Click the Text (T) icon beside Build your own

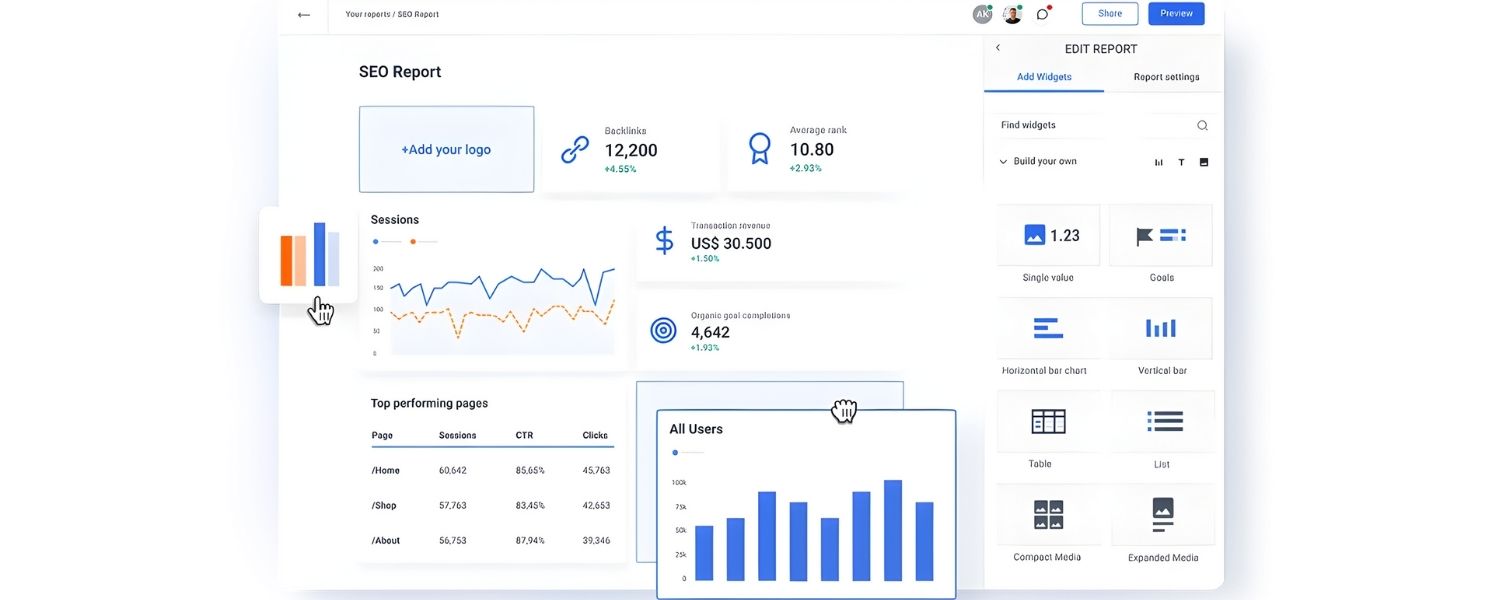pos(1181,161)
